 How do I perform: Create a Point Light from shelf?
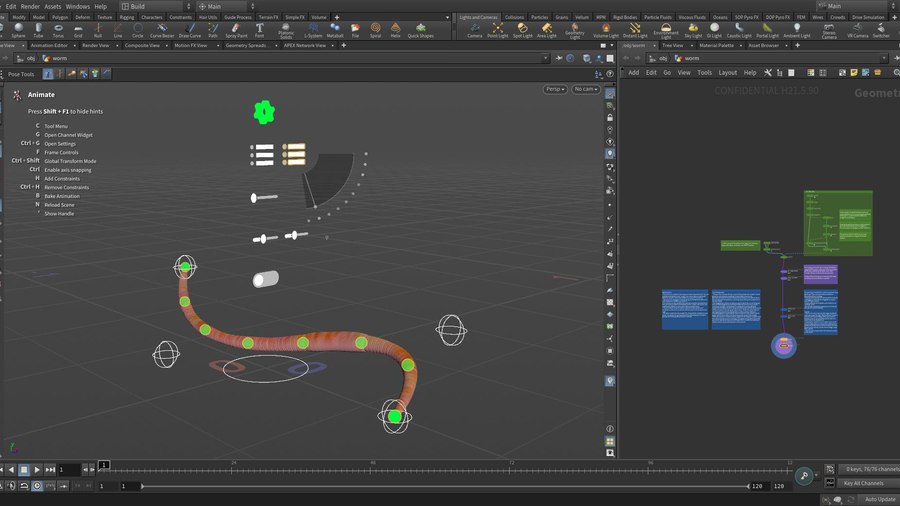coord(497,29)
